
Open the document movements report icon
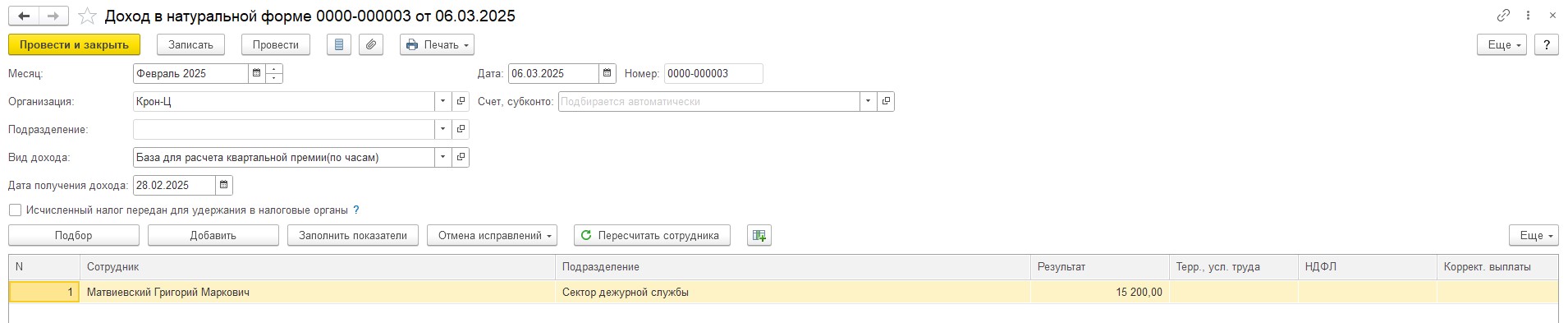pyautogui.click(x=339, y=44)
